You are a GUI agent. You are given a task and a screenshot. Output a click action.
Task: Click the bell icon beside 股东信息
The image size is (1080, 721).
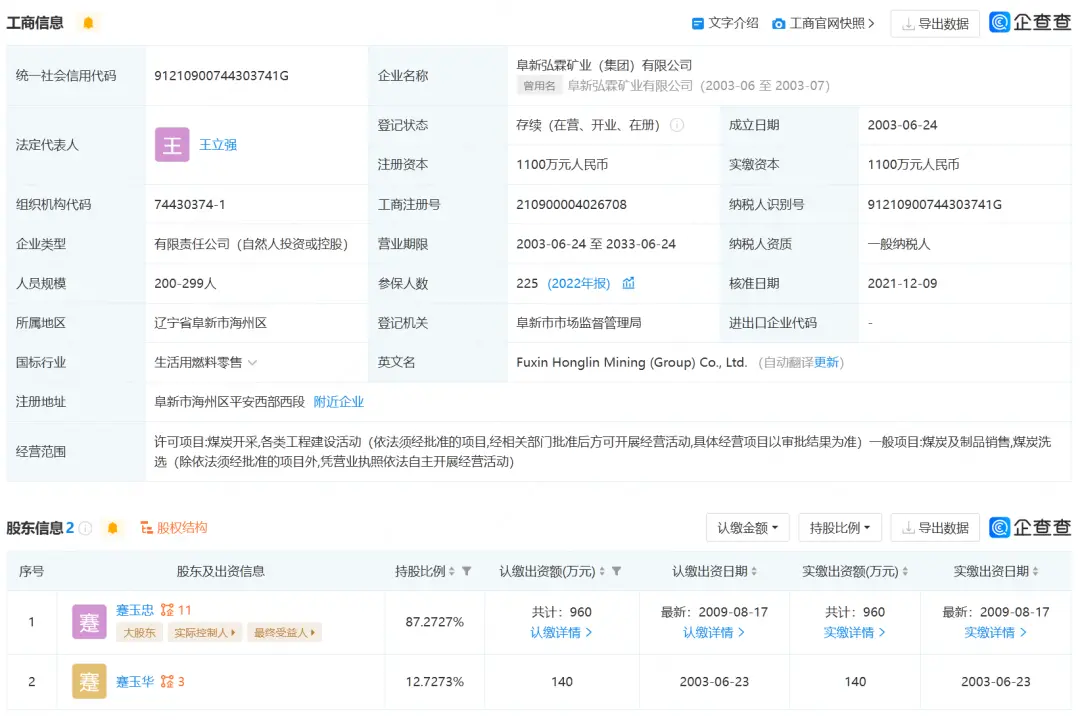coord(113,528)
